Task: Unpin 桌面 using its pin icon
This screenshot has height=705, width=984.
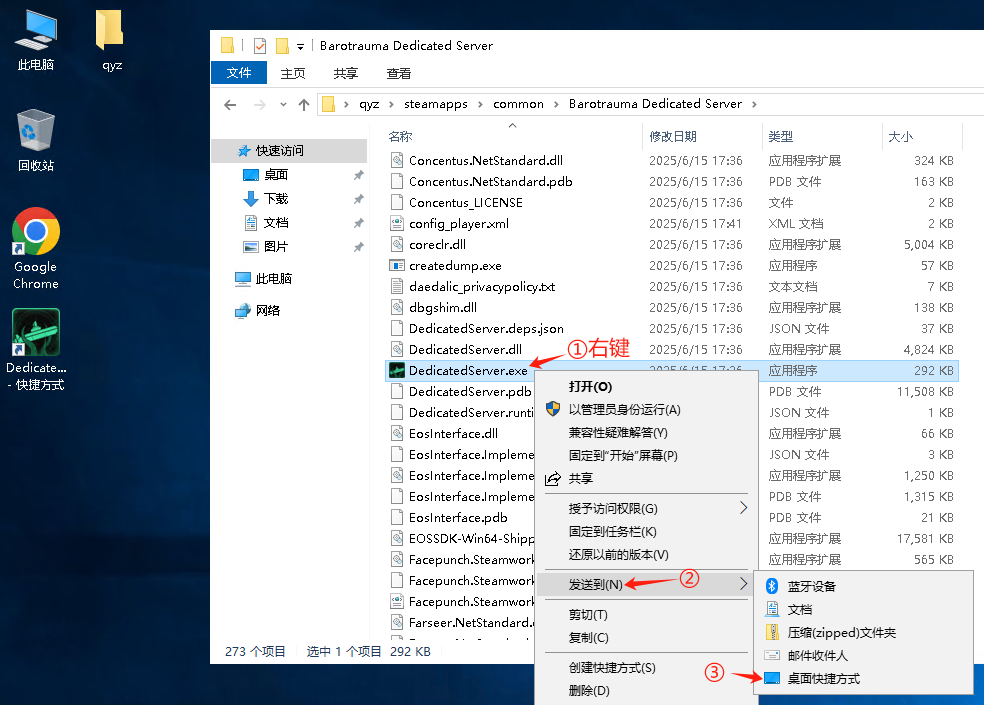Action: [358, 175]
